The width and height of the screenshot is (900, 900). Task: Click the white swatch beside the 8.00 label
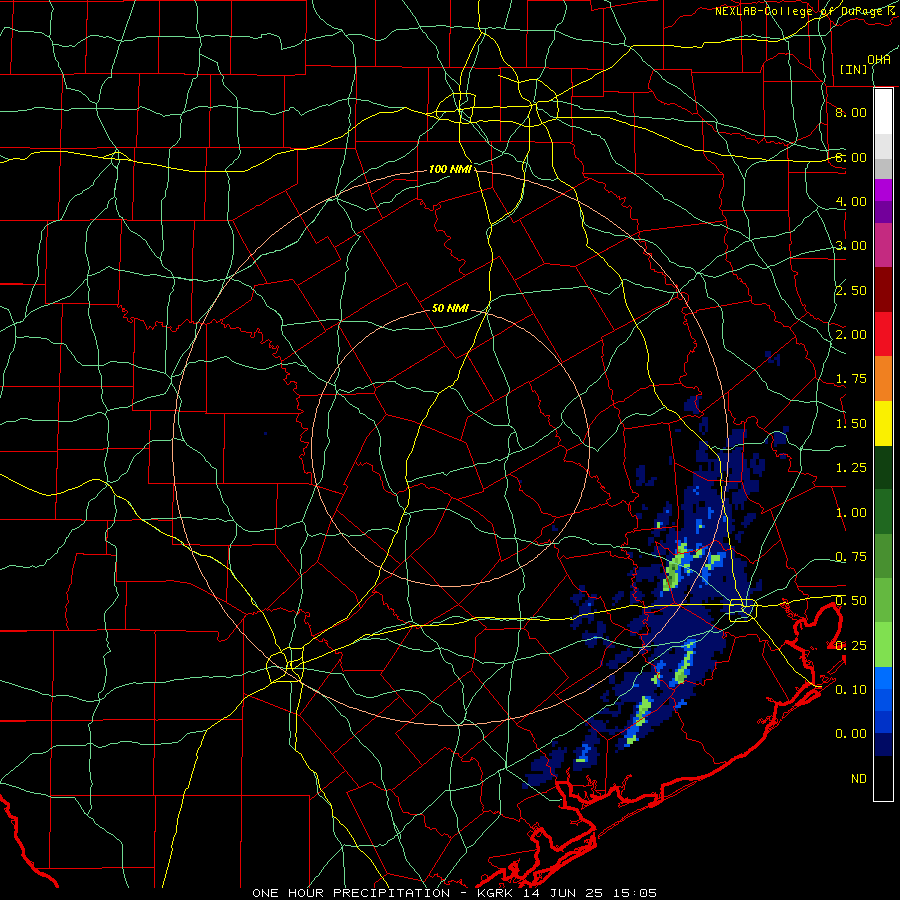(x=883, y=112)
